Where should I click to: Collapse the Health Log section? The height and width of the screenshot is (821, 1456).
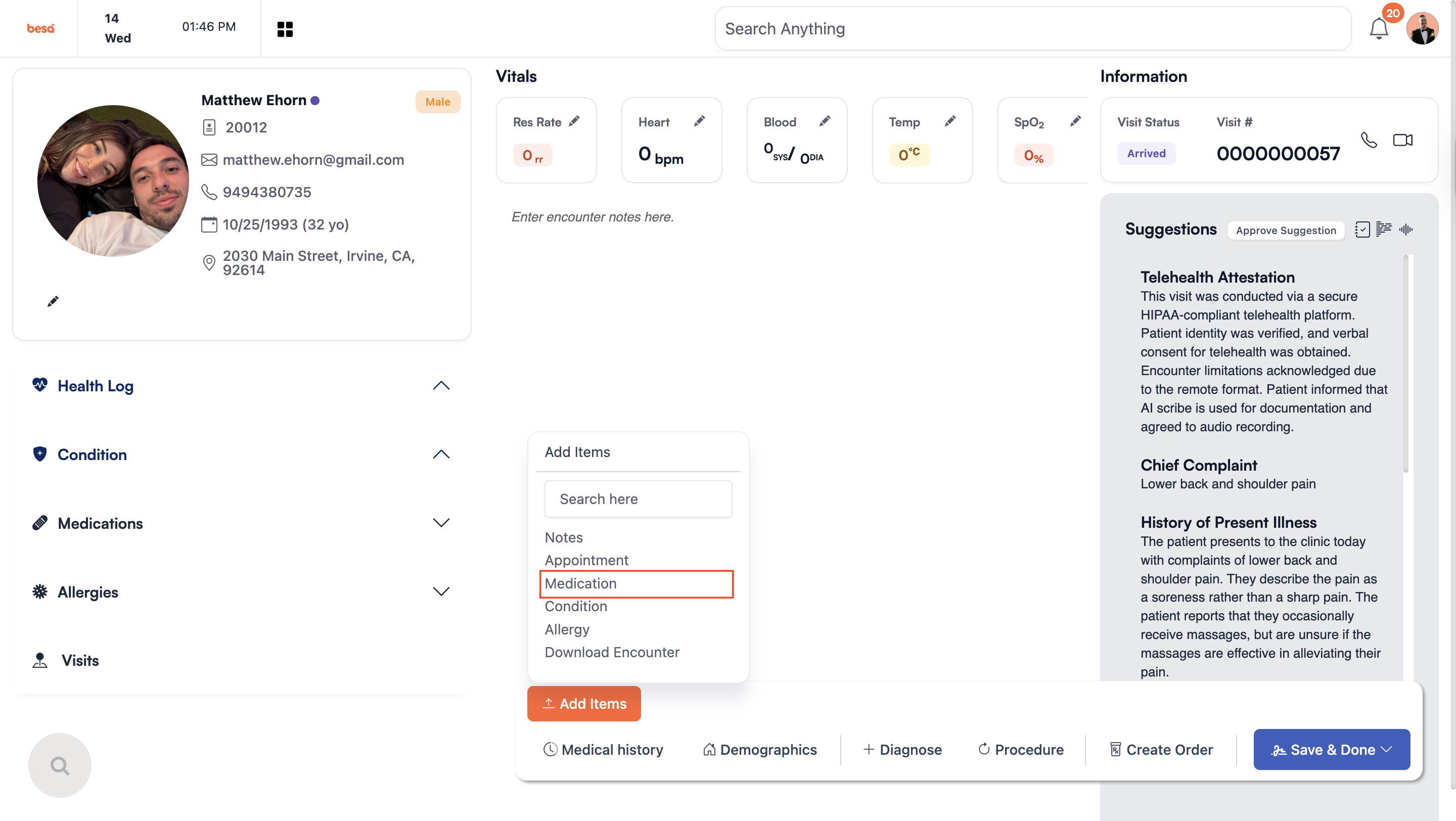click(441, 386)
